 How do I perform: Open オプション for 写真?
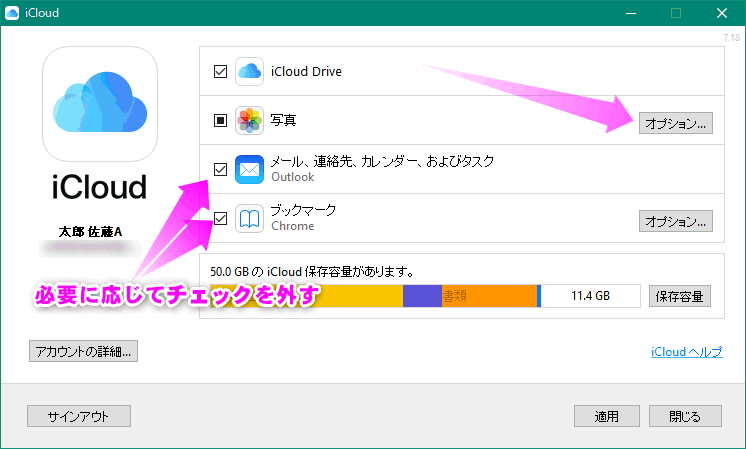676,123
